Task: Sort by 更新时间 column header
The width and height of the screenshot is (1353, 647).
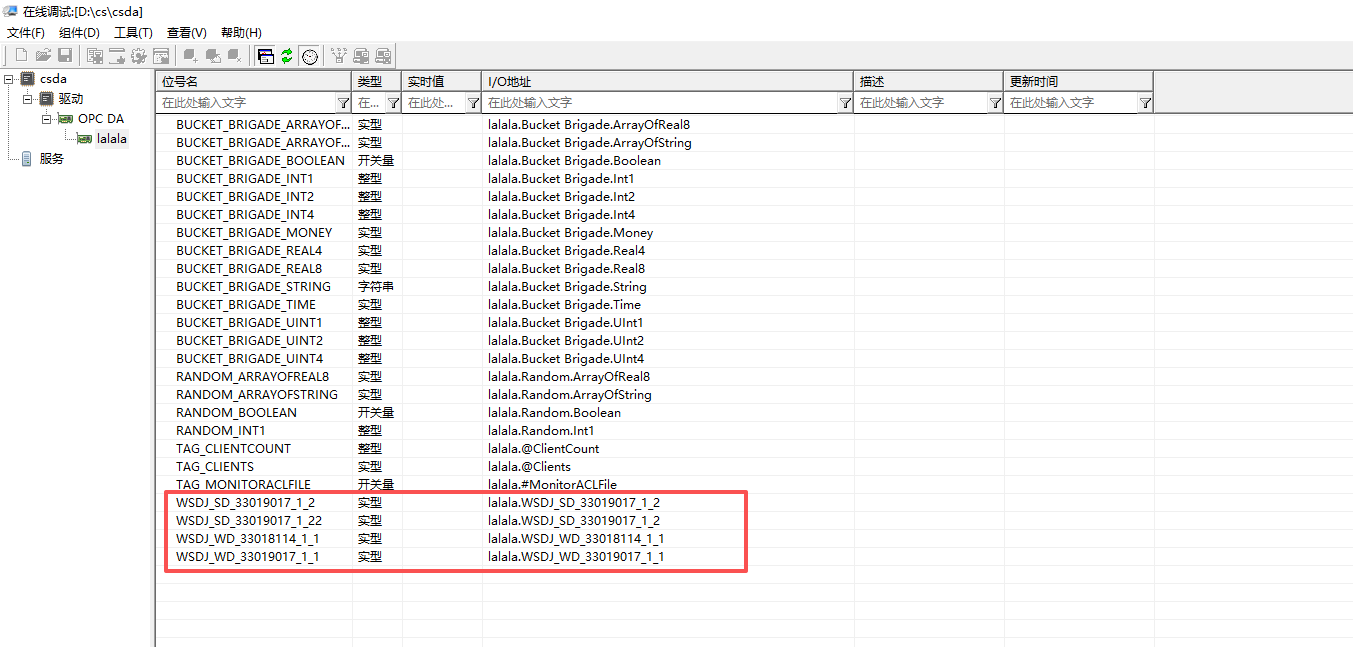Action: (x=1079, y=82)
